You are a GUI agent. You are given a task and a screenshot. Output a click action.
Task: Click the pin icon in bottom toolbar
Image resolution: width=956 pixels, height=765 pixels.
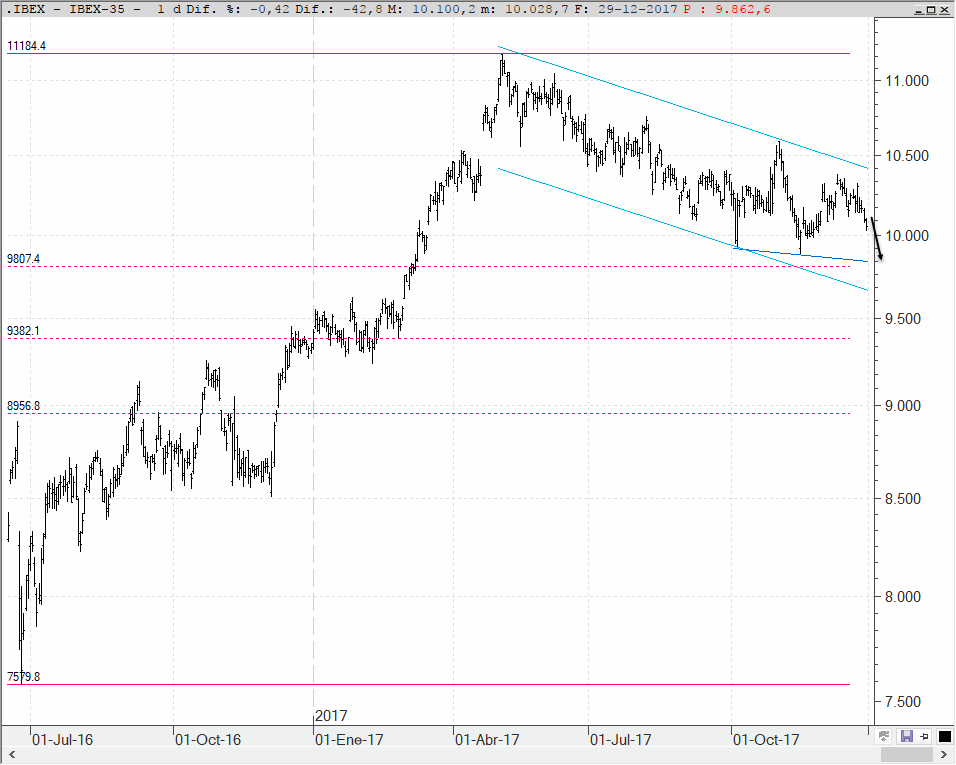click(x=924, y=737)
